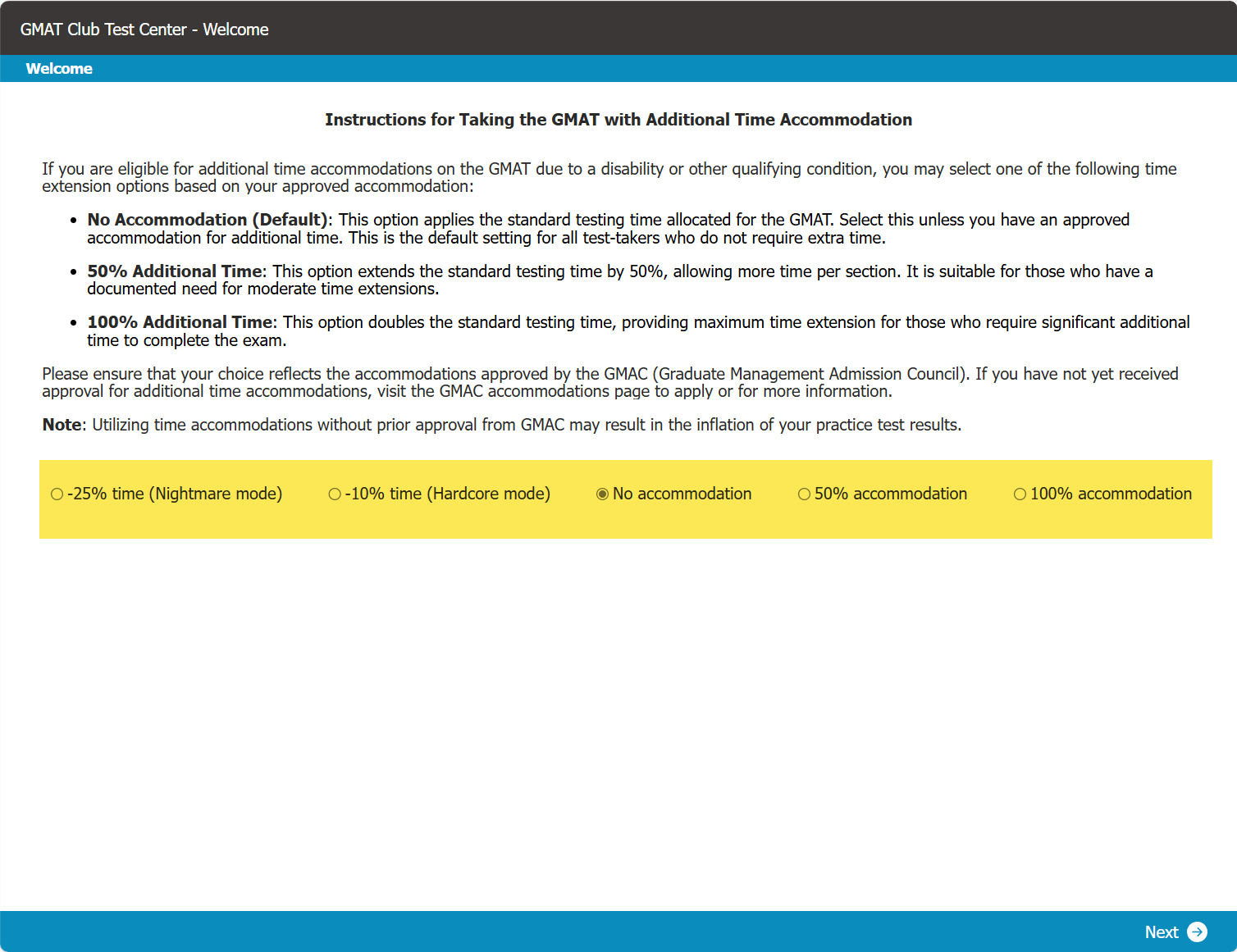Click the No accommodation label text

click(x=682, y=494)
